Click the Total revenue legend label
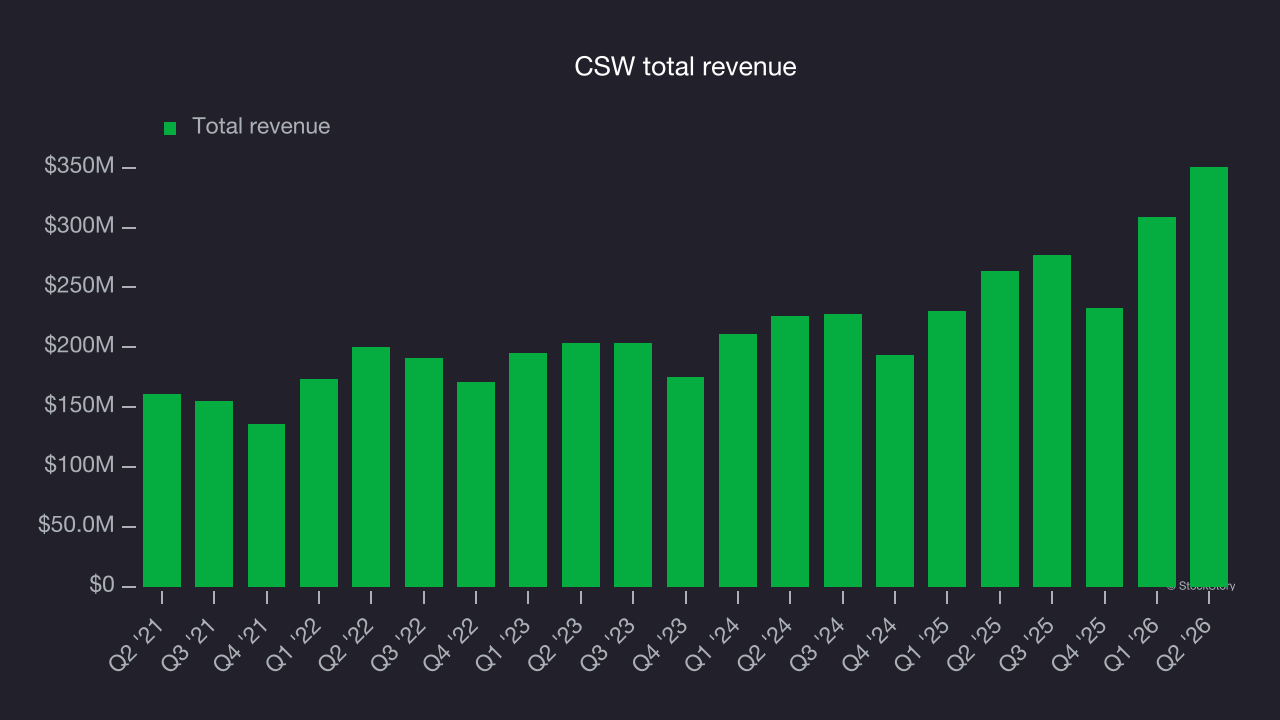The height and width of the screenshot is (720, 1280). point(261,127)
